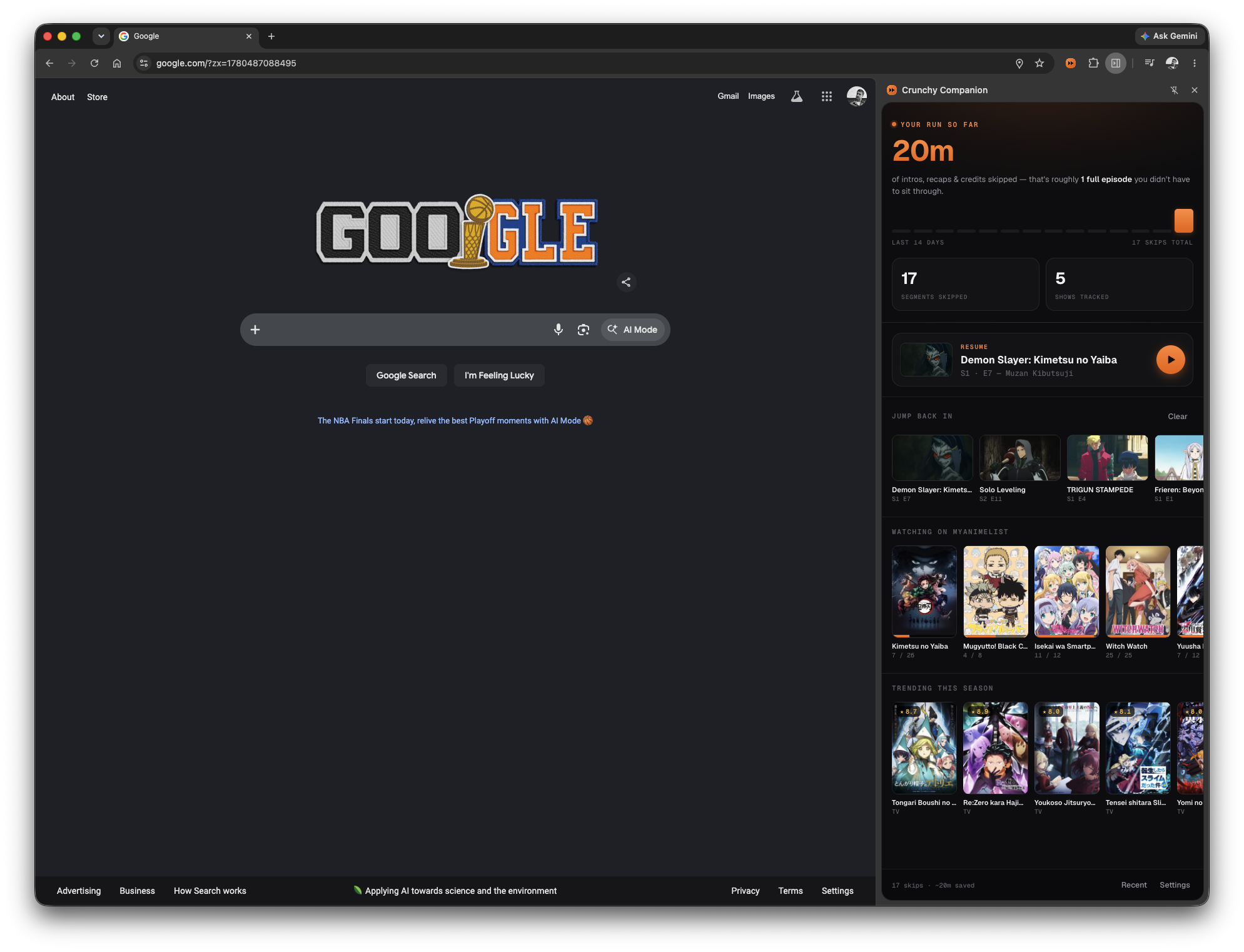Open site information icon in address bar

click(x=144, y=63)
